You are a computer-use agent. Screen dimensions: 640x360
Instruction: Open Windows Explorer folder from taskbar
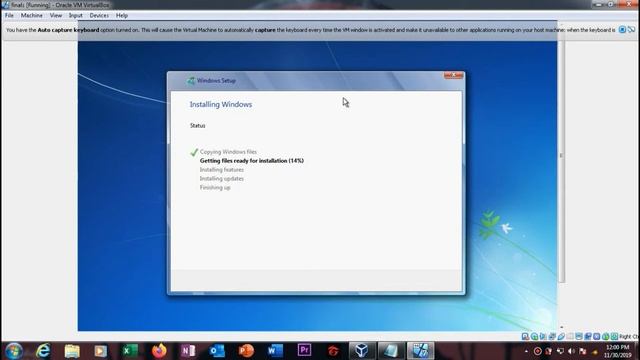(72, 351)
